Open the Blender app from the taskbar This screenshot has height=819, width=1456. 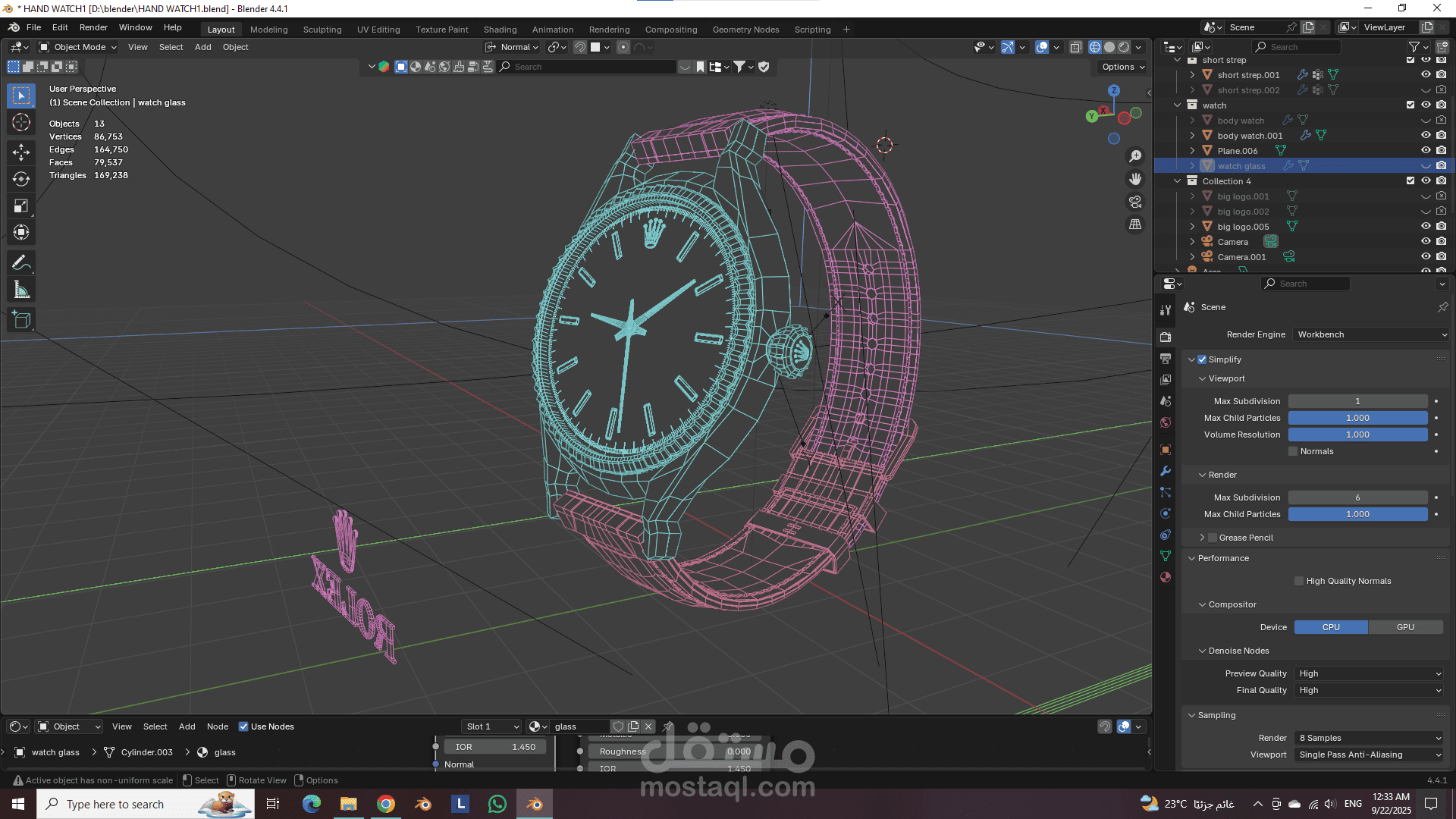535,804
